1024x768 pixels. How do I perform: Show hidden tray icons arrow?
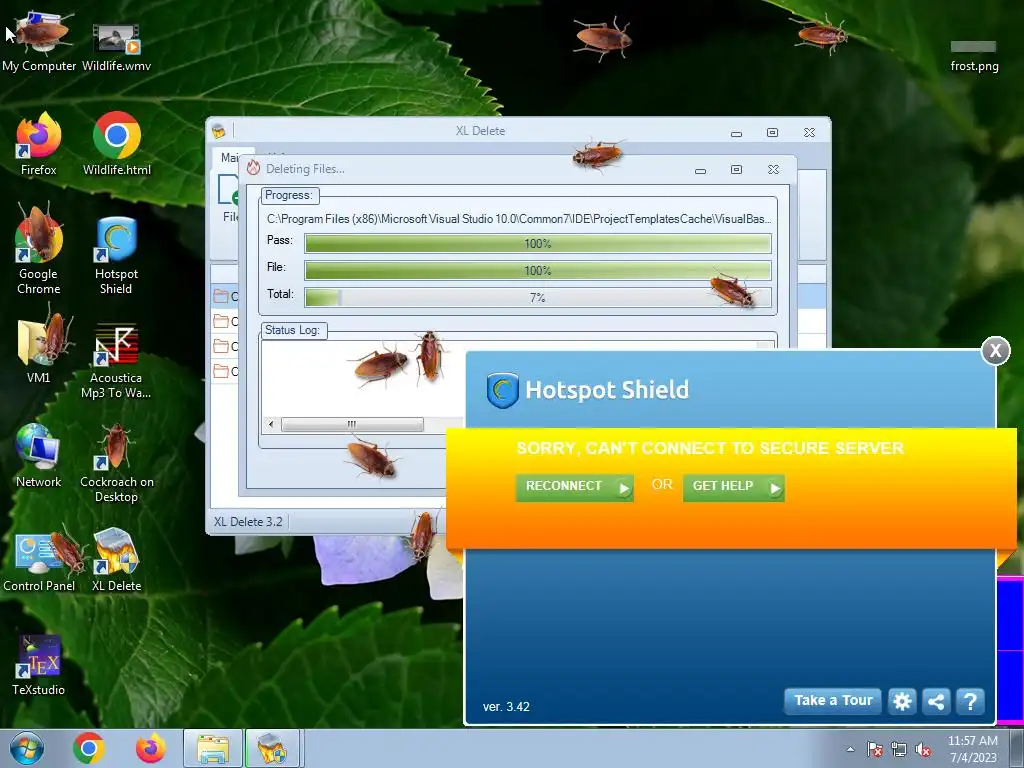[850, 750]
